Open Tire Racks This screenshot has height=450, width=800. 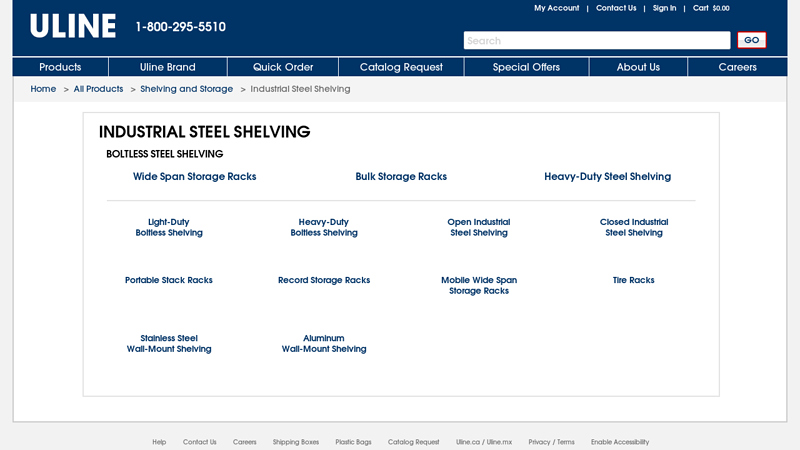point(633,280)
